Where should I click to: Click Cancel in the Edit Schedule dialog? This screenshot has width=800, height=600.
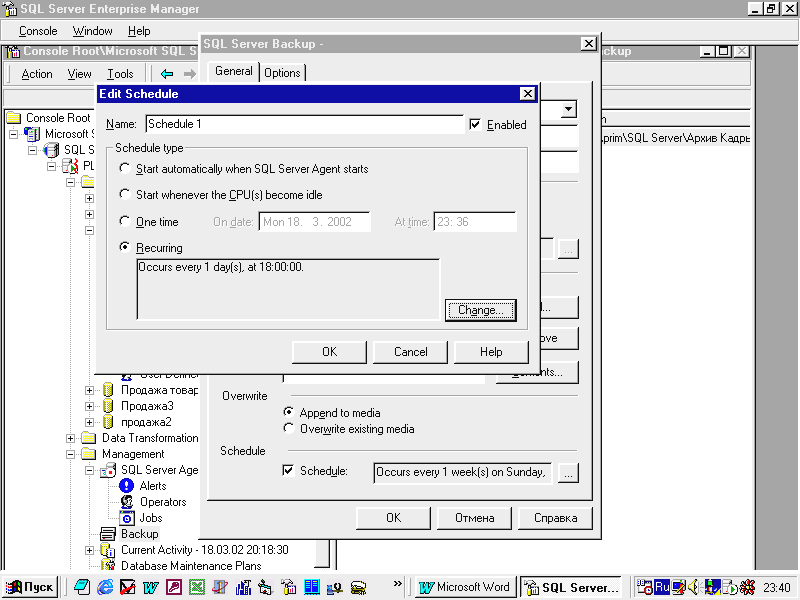pos(410,352)
